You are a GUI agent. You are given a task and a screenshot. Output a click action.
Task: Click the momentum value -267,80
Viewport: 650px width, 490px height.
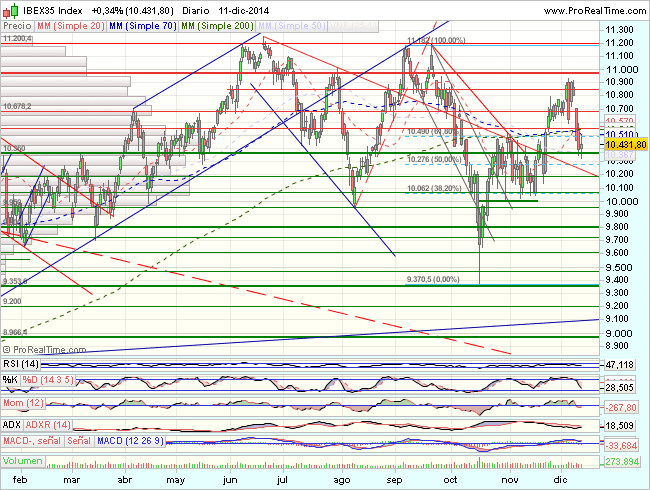point(621,408)
